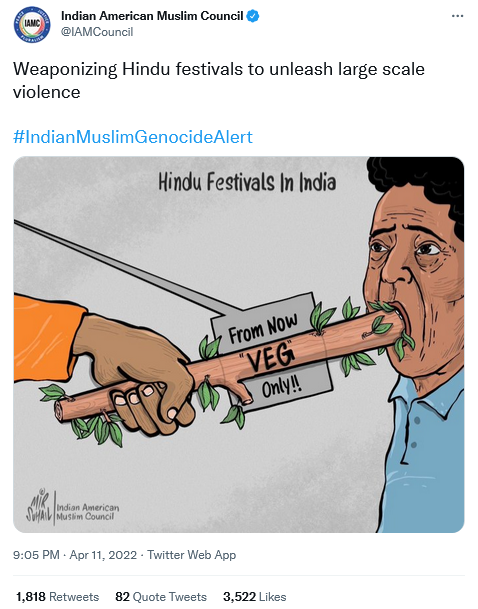Follow the #IndianMuslimGenocideAlert hashtag
The width and height of the screenshot is (478, 609).
pos(133,137)
